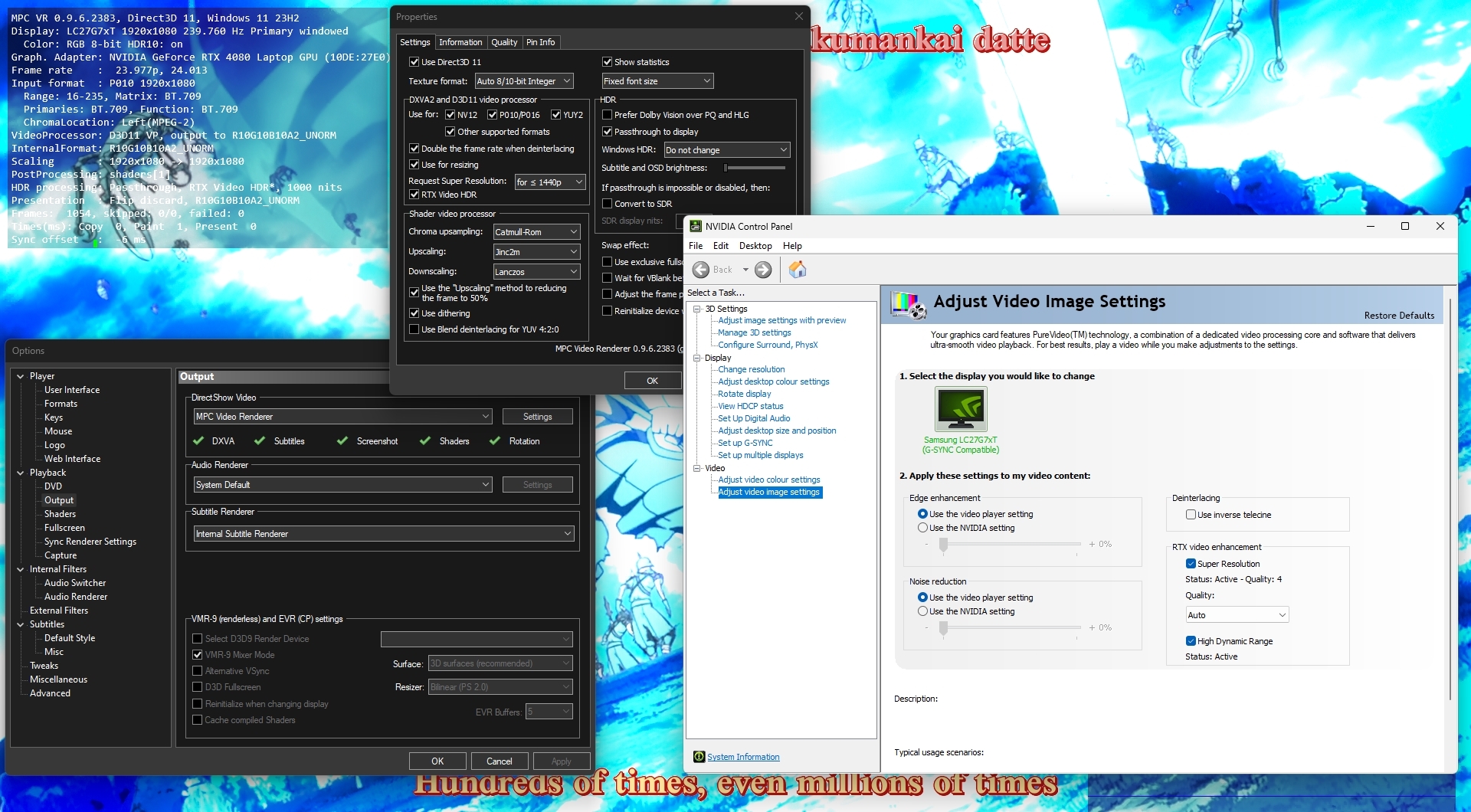Adjust the Subtitle and OSD brightness slider
The height and width of the screenshot is (812, 1471).
click(755, 168)
